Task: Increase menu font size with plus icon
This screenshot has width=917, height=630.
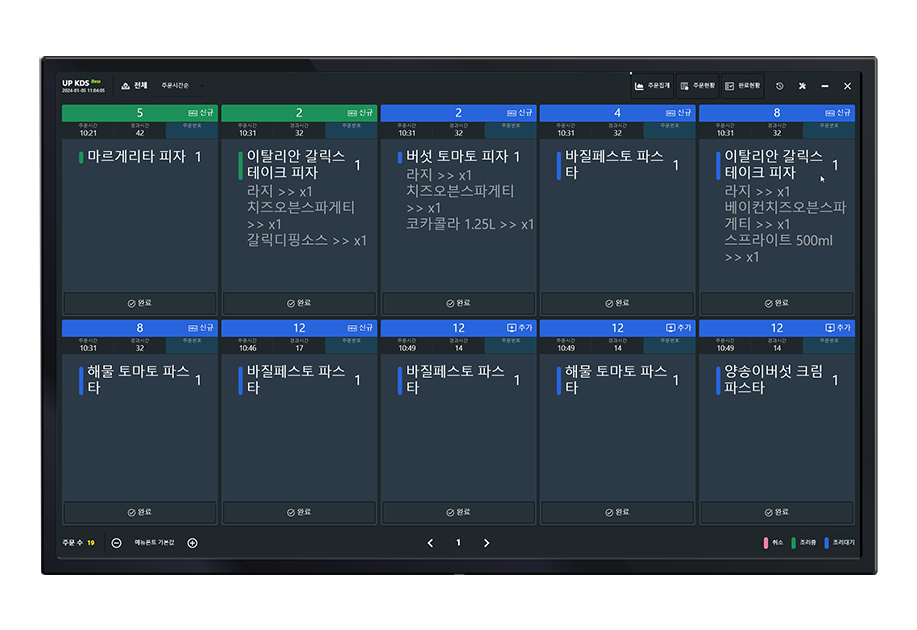Action: (193, 543)
